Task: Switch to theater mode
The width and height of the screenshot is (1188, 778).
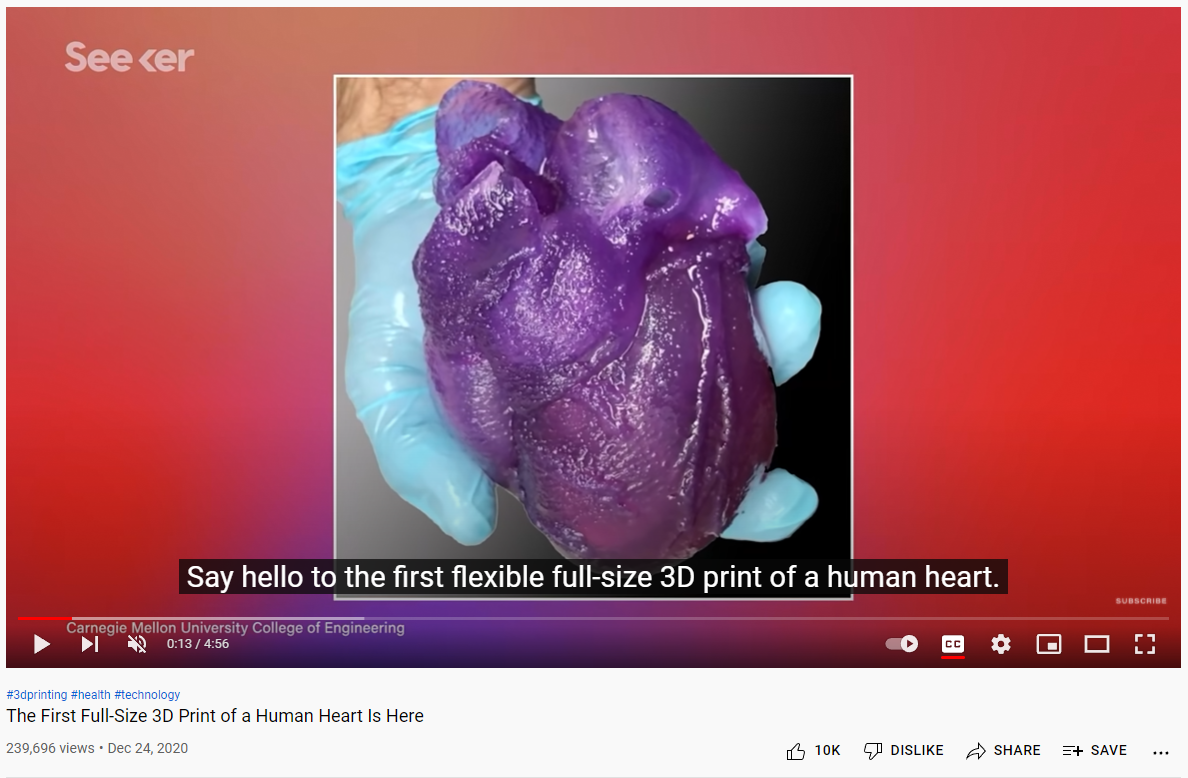Action: tap(1096, 645)
